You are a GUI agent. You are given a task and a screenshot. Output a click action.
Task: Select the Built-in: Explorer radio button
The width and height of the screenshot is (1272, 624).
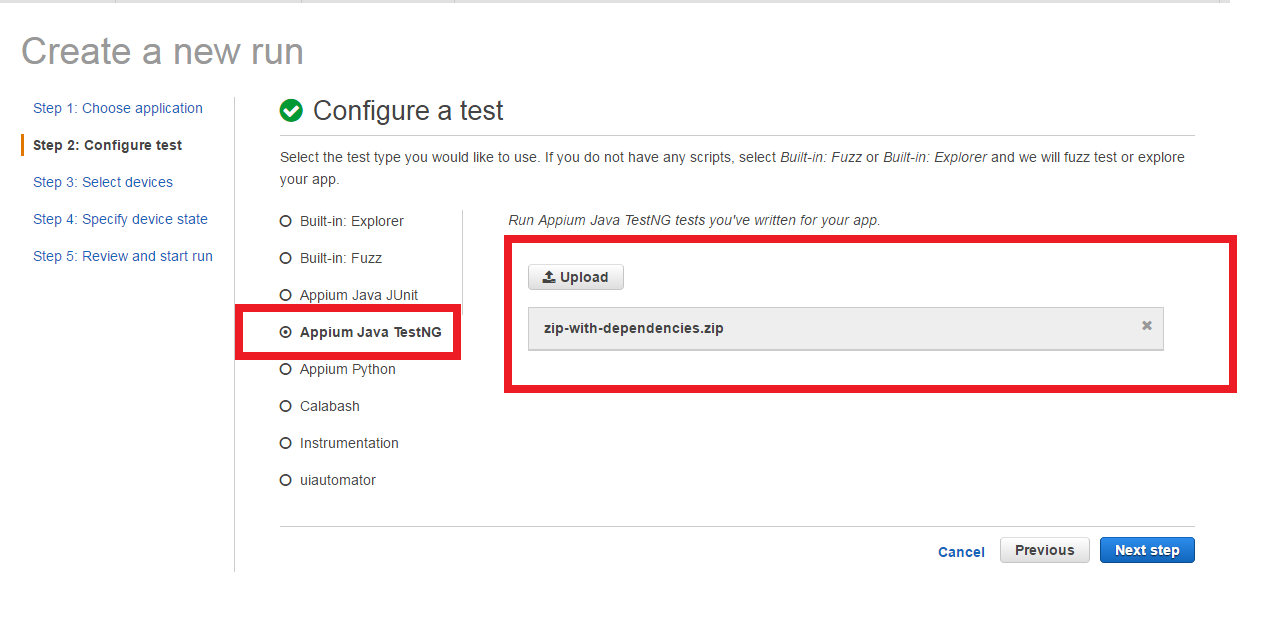click(x=286, y=221)
